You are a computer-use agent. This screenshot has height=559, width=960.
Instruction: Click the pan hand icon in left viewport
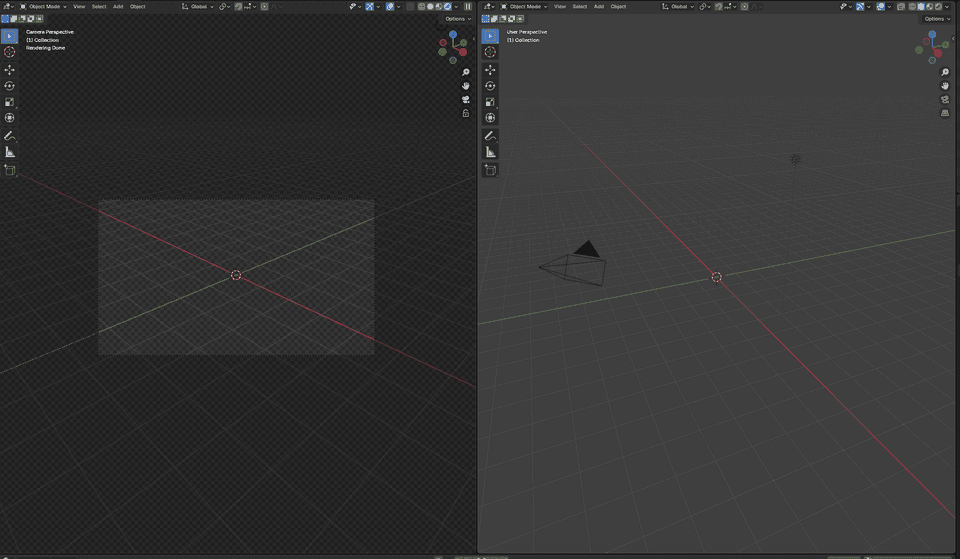pyautogui.click(x=465, y=86)
